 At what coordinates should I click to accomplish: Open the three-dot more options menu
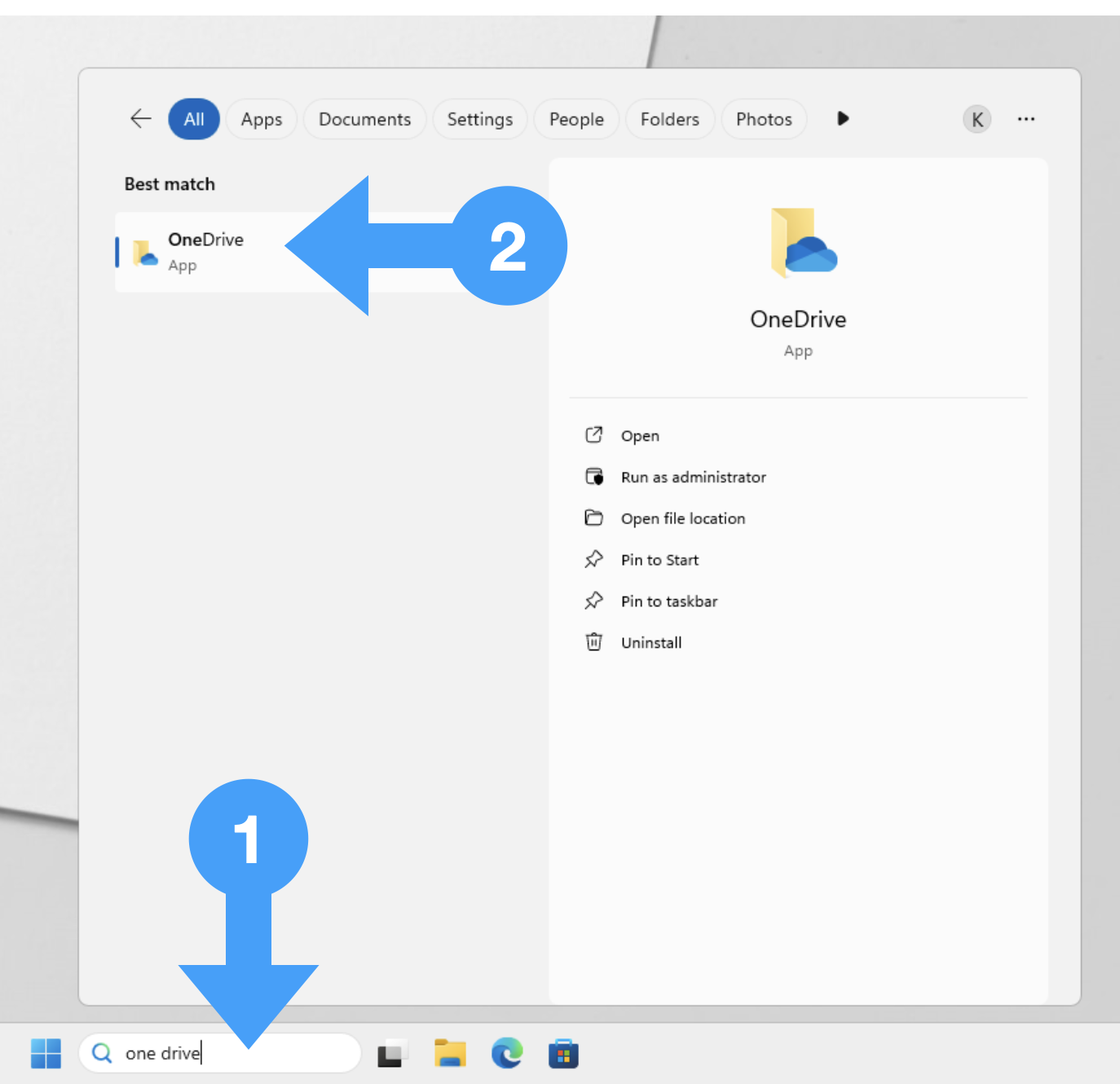(1025, 119)
